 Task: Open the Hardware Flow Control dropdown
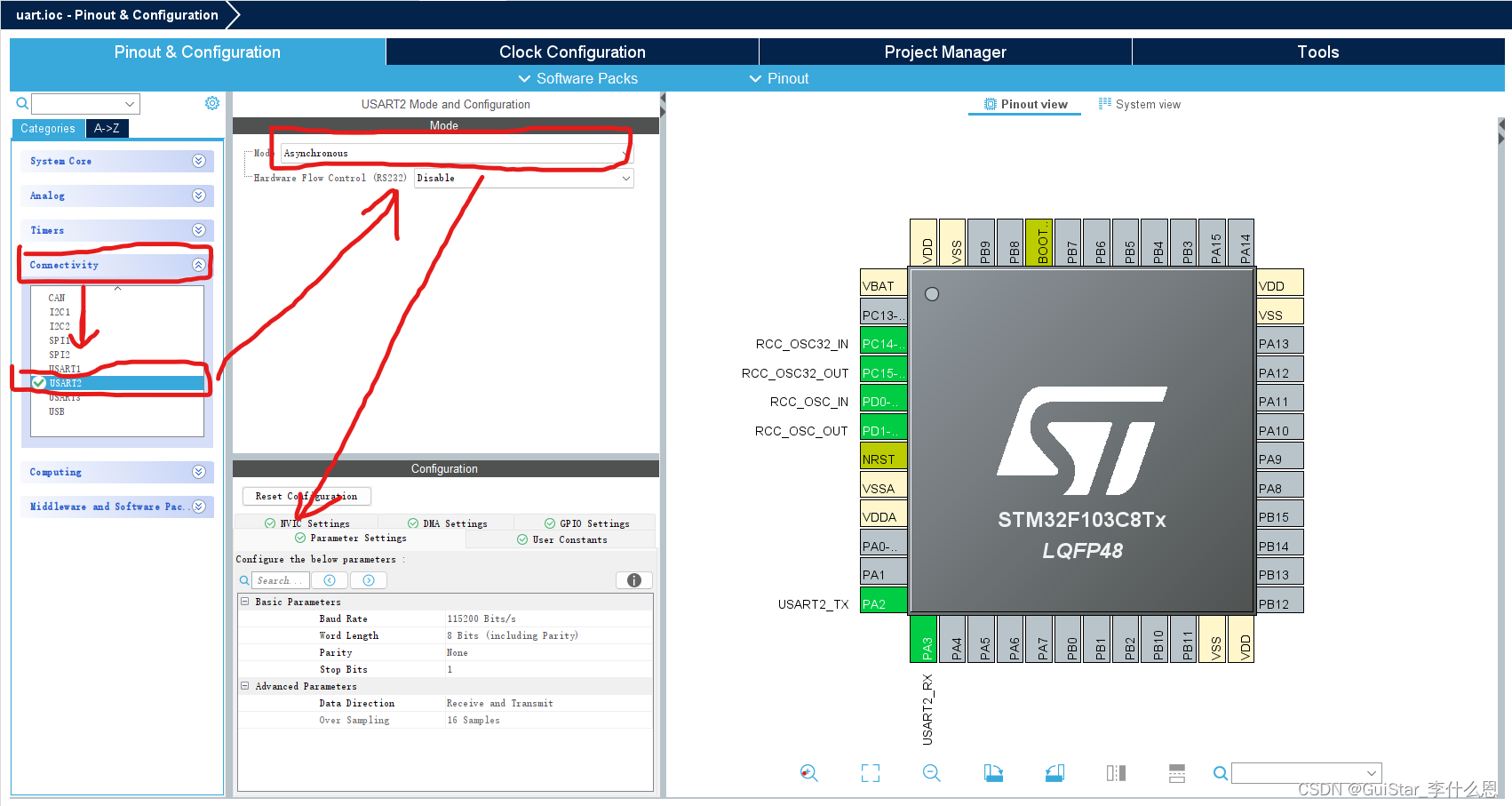[524, 179]
